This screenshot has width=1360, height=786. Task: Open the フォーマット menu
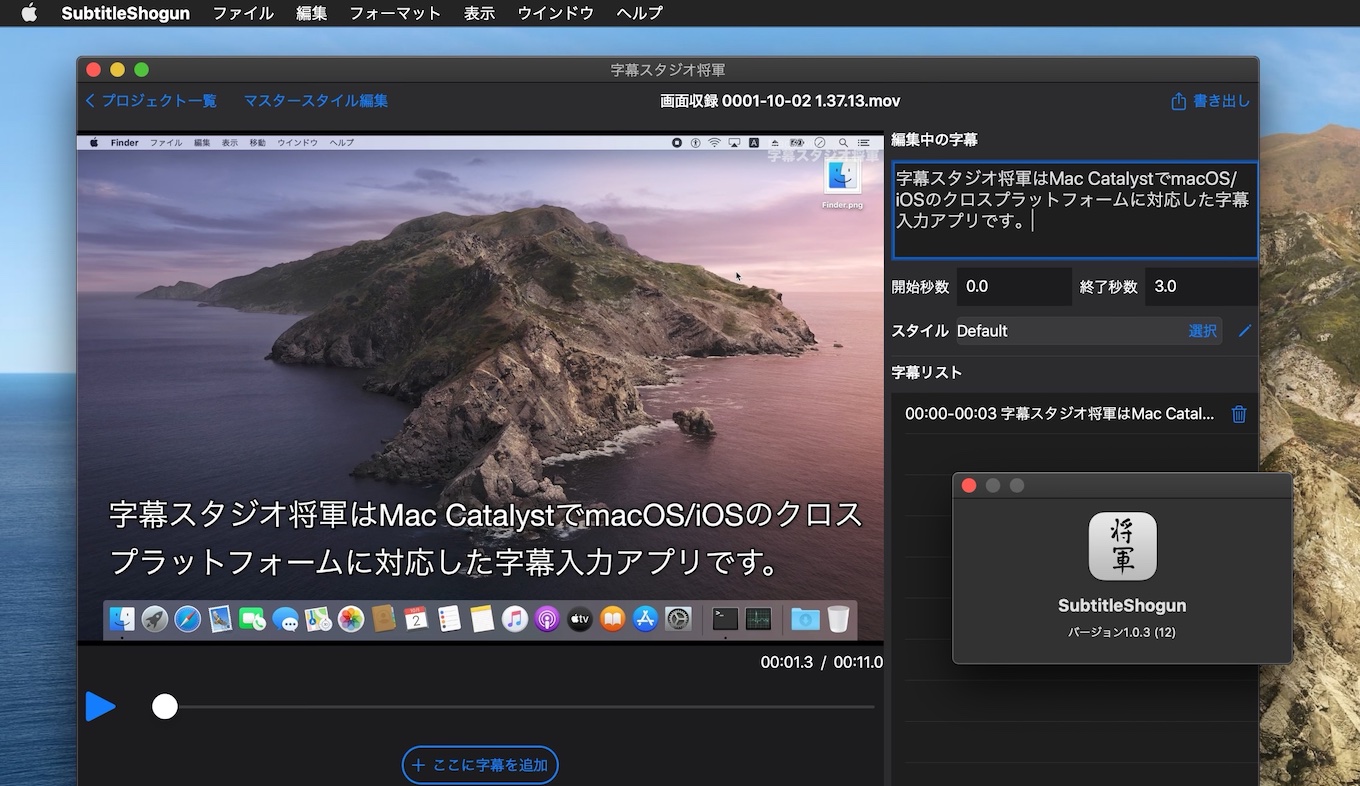tap(395, 13)
